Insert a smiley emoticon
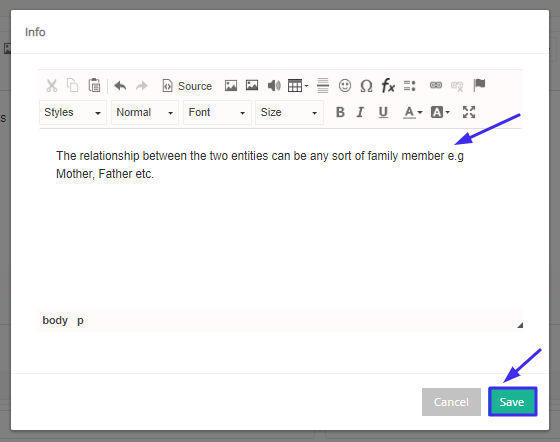Screen dimensions: 560x442 [x=345, y=86]
